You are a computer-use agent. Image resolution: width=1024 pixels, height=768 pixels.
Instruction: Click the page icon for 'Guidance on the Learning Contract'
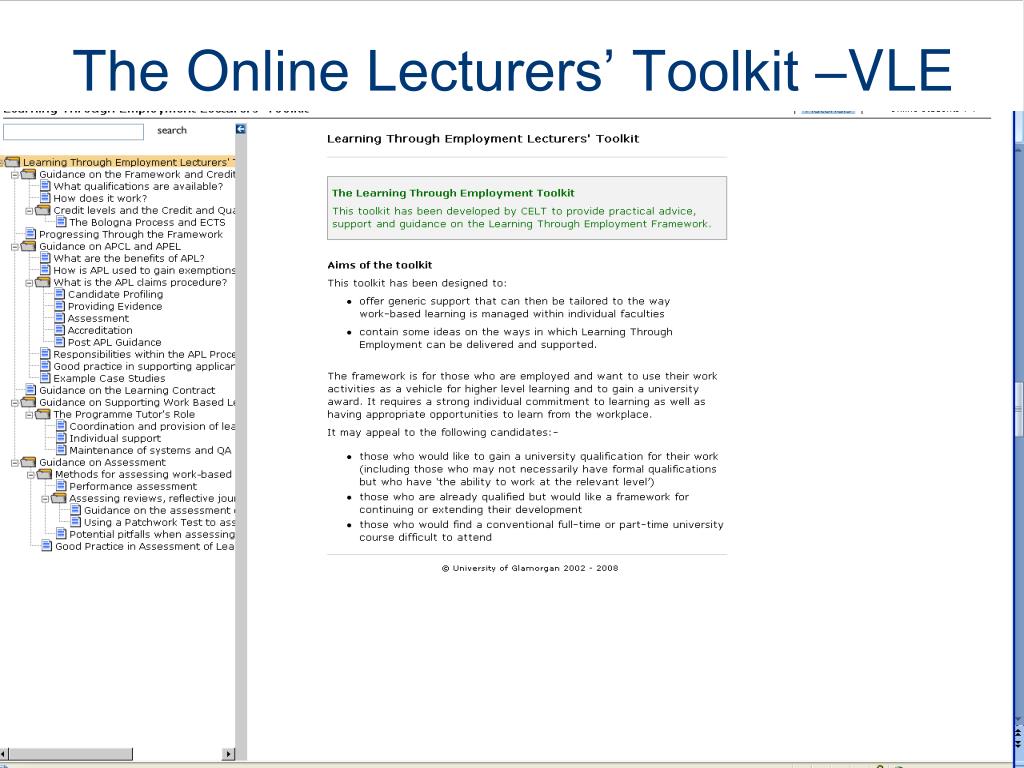[x=30, y=390]
